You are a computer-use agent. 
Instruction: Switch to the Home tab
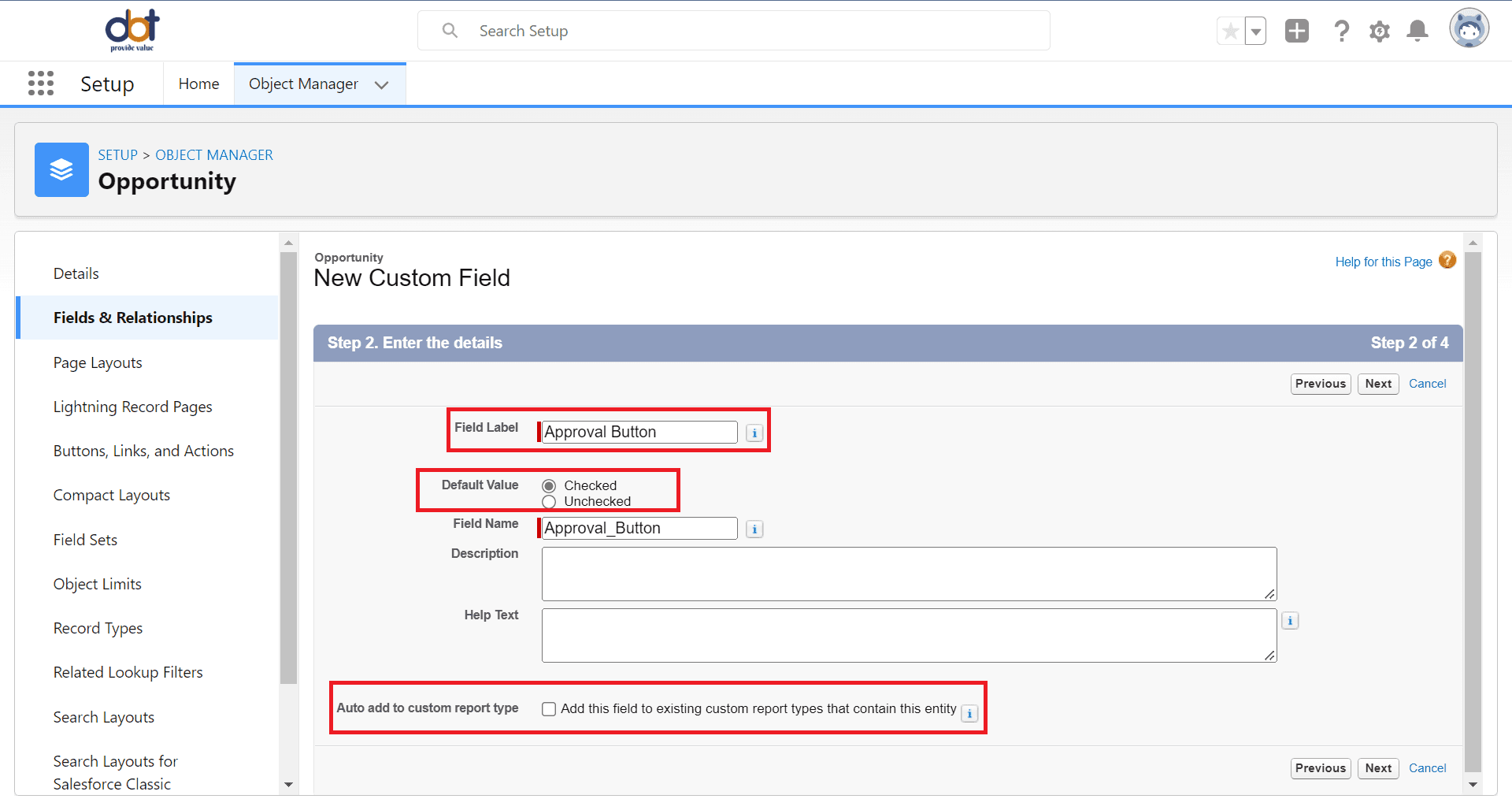click(198, 84)
